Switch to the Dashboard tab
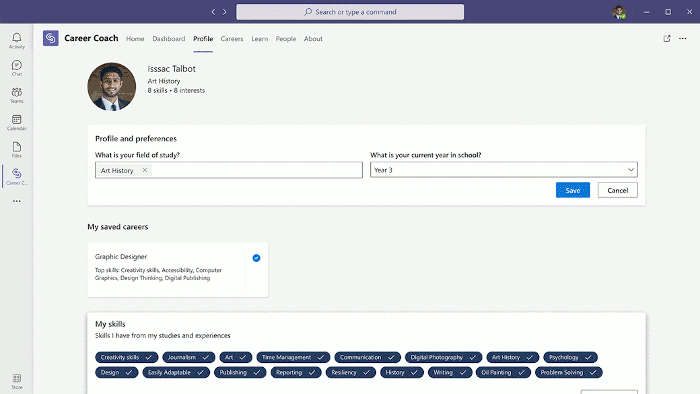The width and height of the screenshot is (700, 394). pyautogui.click(x=168, y=39)
